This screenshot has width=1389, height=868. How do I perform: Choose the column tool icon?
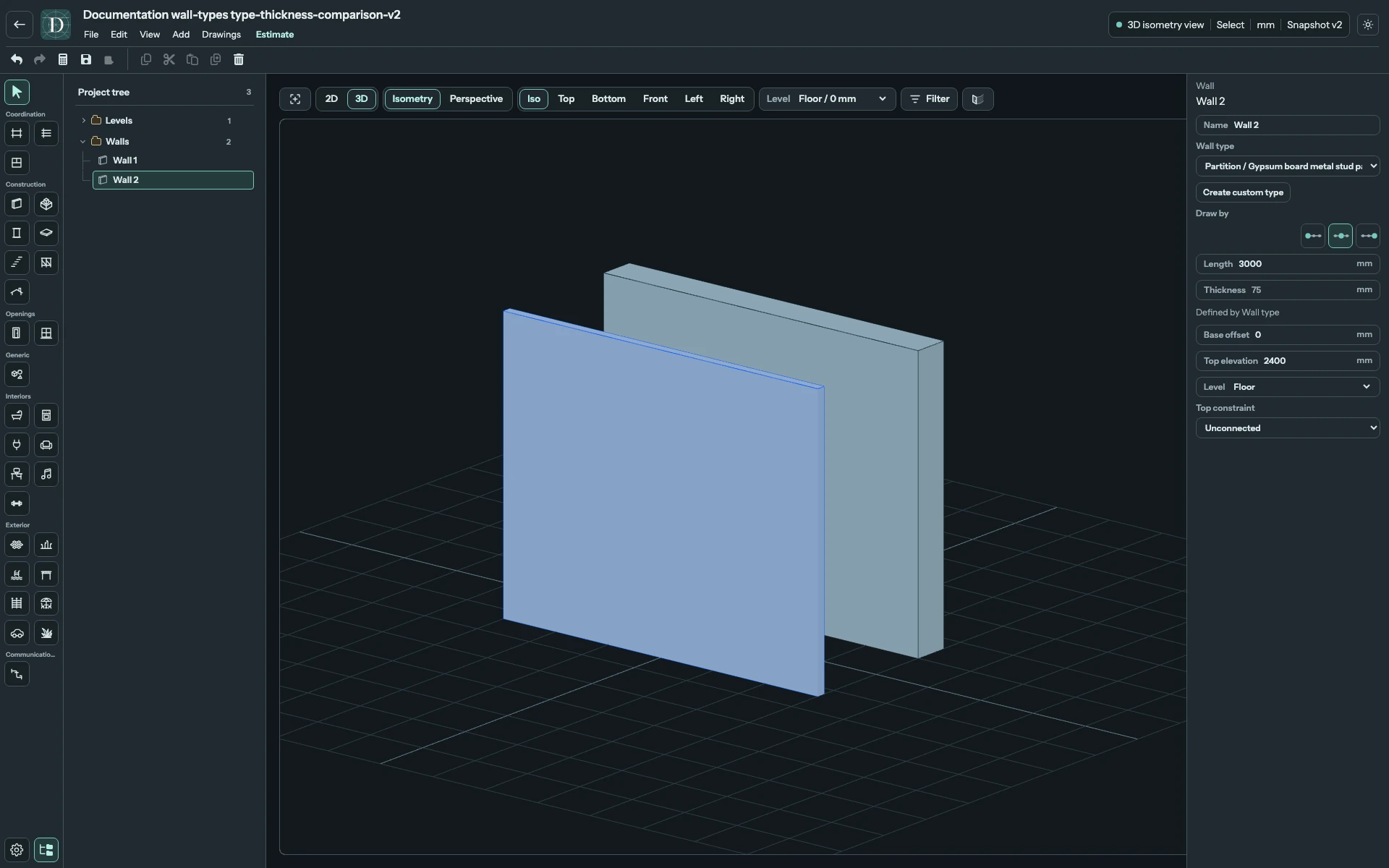pyautogui.click(x=17, y=233)
